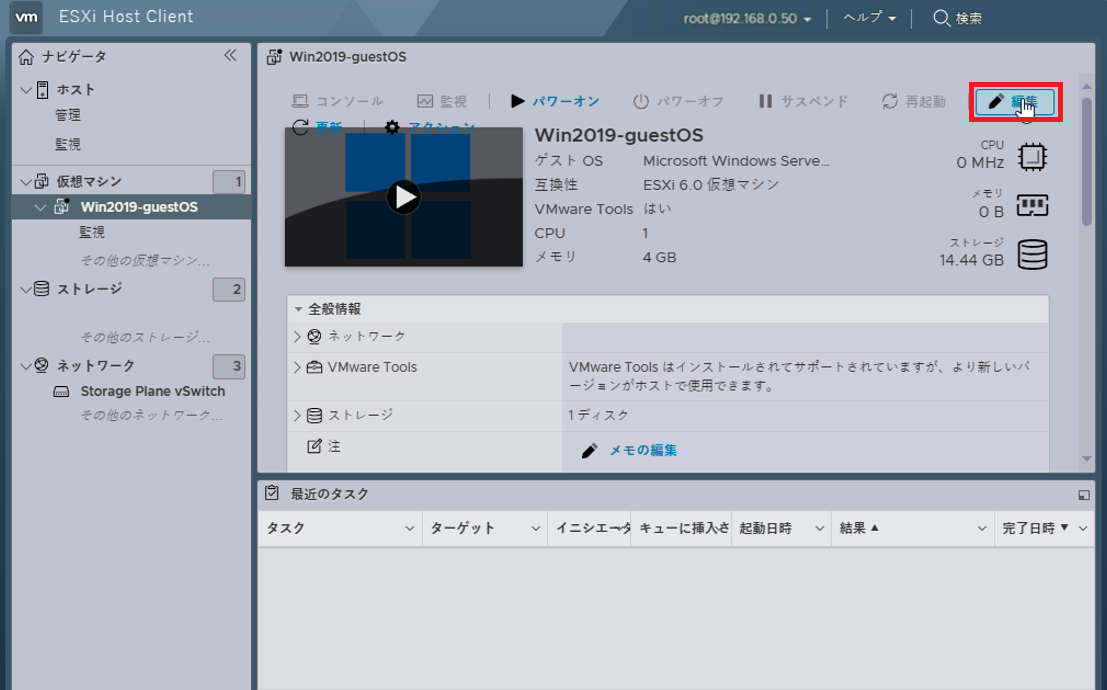Screen dimensions: 1107x690
Task: Click the vm logo icon
Action: 26,17
